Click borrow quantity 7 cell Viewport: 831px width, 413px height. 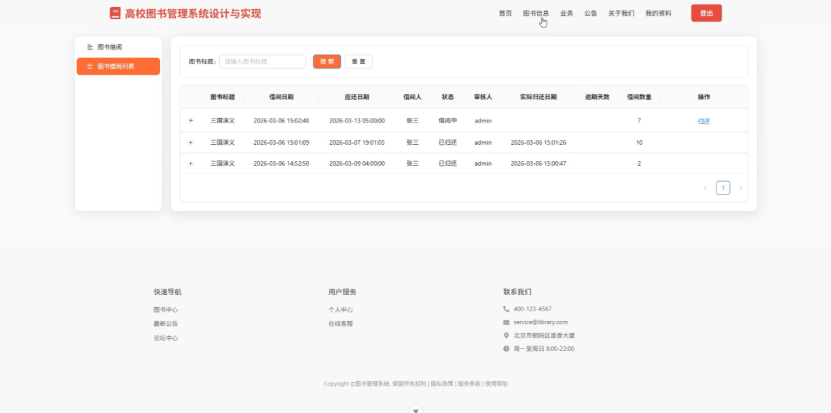tap(639, 121)
